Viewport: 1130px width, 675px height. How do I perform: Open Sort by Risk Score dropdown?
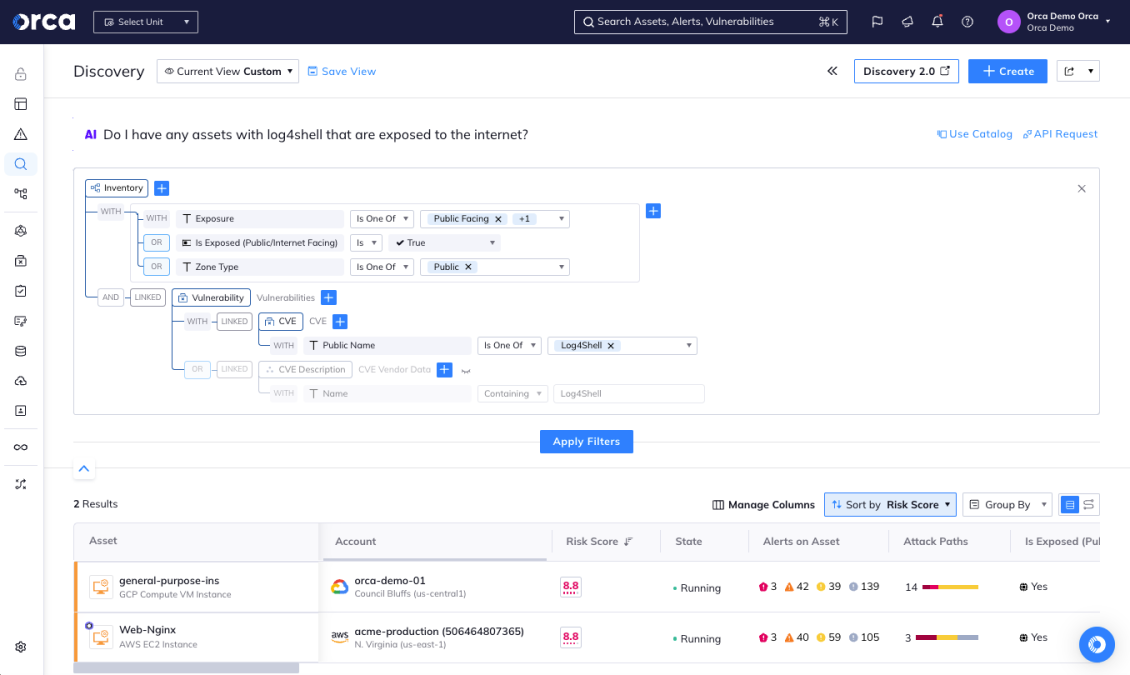click(890, 505)
